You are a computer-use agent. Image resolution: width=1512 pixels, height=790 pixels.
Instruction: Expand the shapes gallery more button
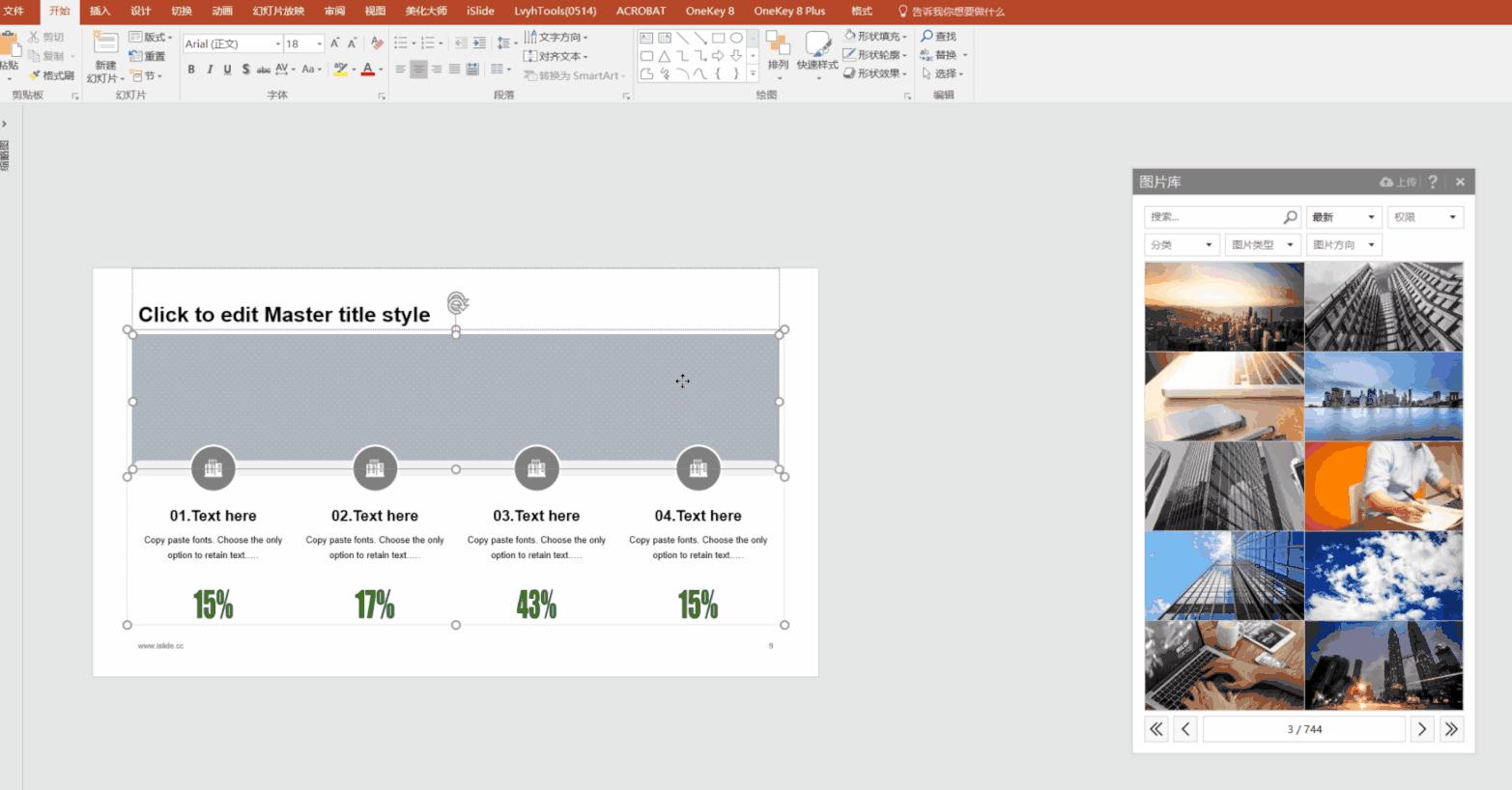click(x=753, y=73)
